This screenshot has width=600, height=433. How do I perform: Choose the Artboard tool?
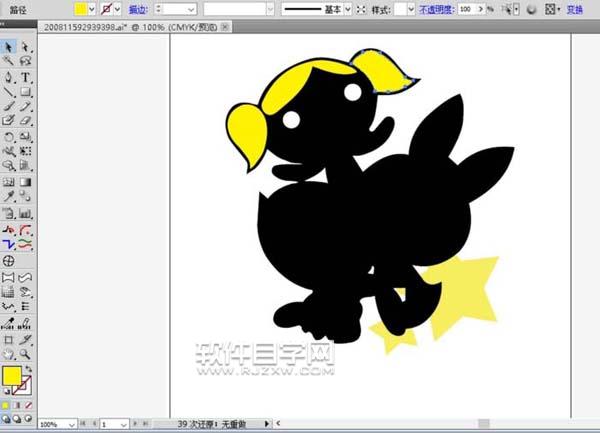(8, 340)
